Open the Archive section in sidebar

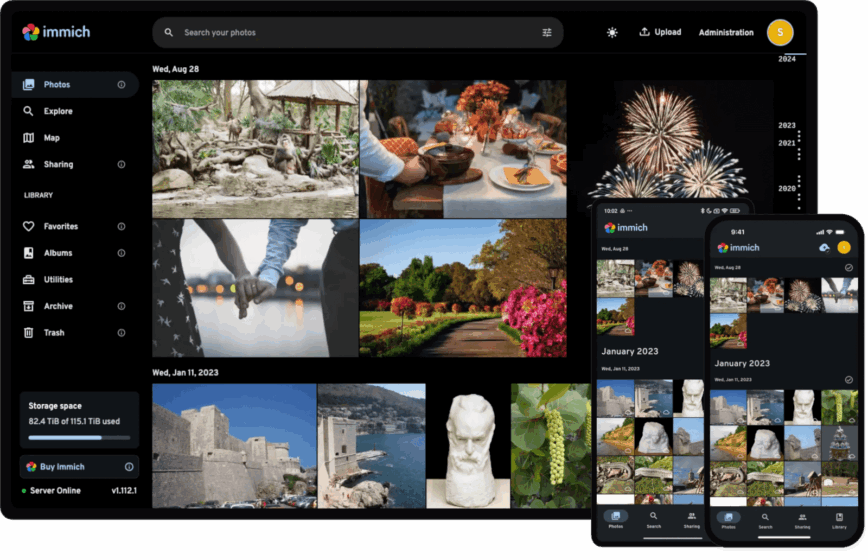coord(58,306)
